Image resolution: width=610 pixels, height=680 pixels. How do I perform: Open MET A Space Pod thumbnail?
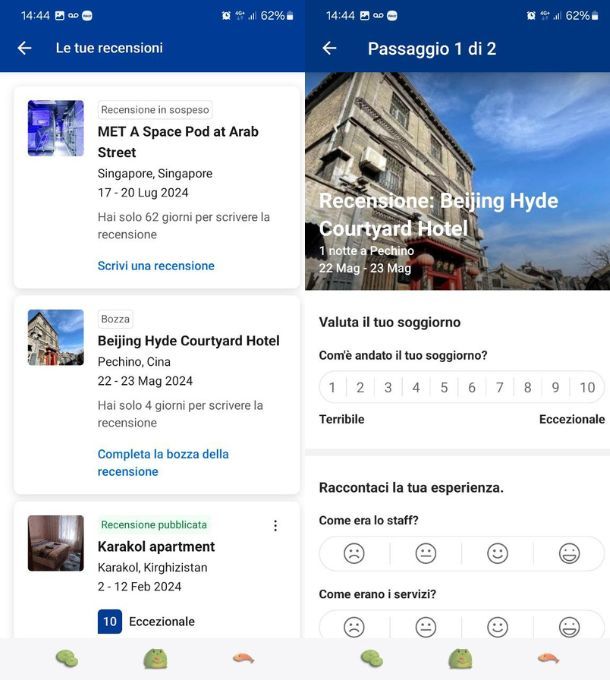[x=56, y=128]
